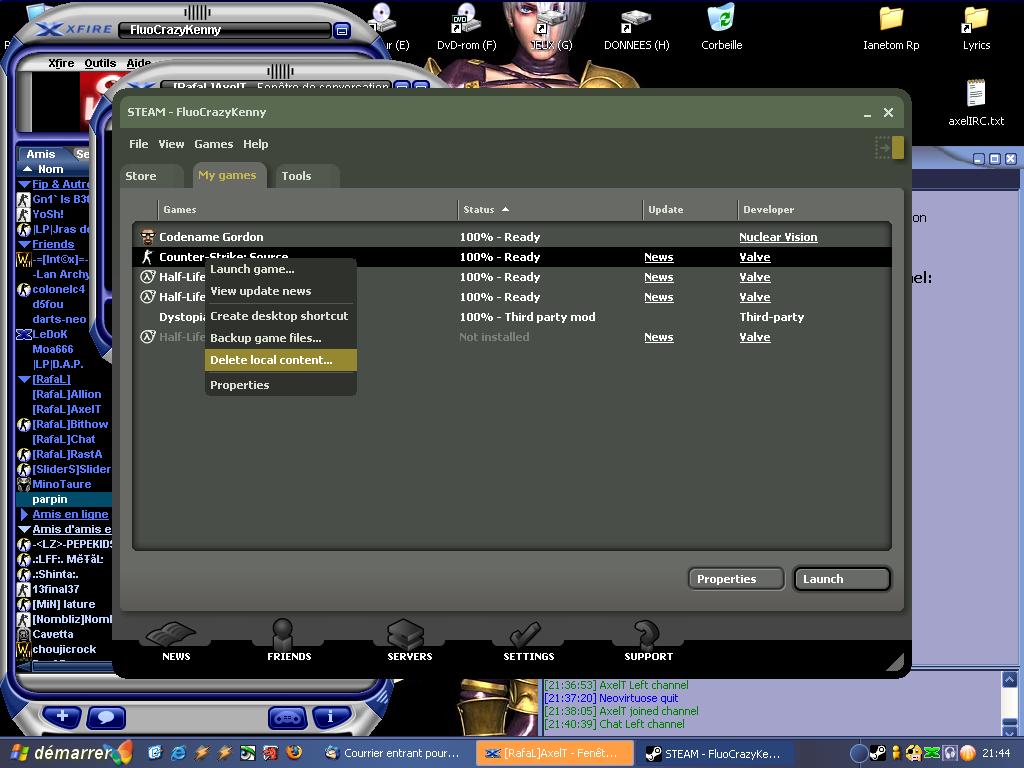Switch to the Tools tab
1024x768 pixels.
point(308,176)
